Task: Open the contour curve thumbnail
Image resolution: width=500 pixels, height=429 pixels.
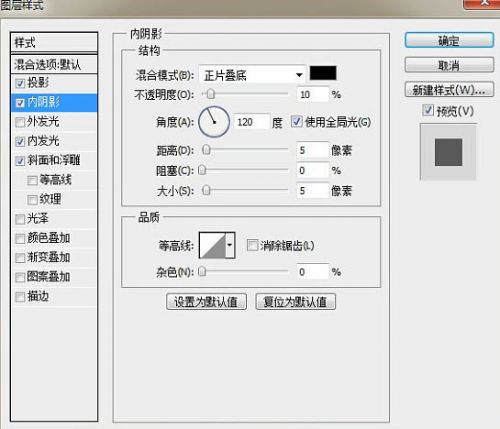Action: click(213, 245)
